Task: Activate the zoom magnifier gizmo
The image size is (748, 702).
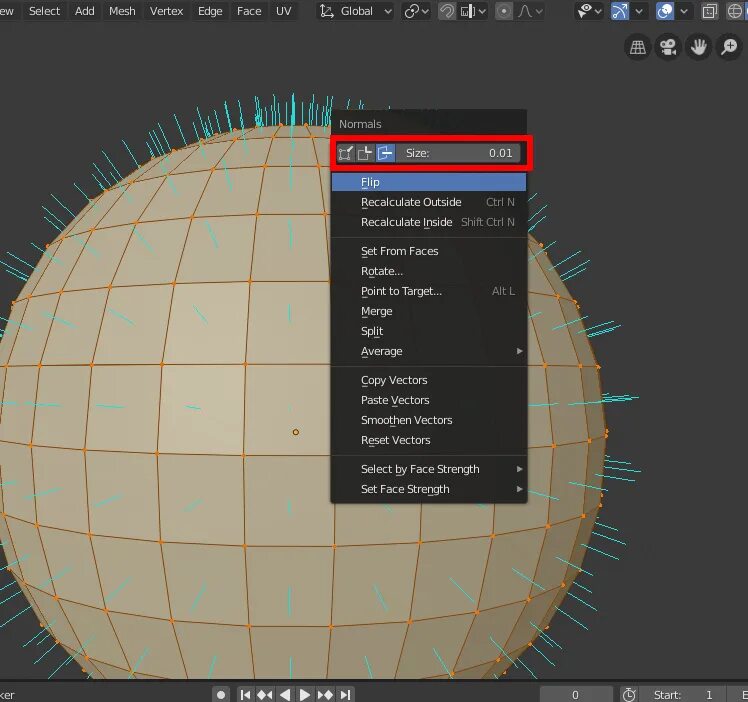Action: coord(729,47)
